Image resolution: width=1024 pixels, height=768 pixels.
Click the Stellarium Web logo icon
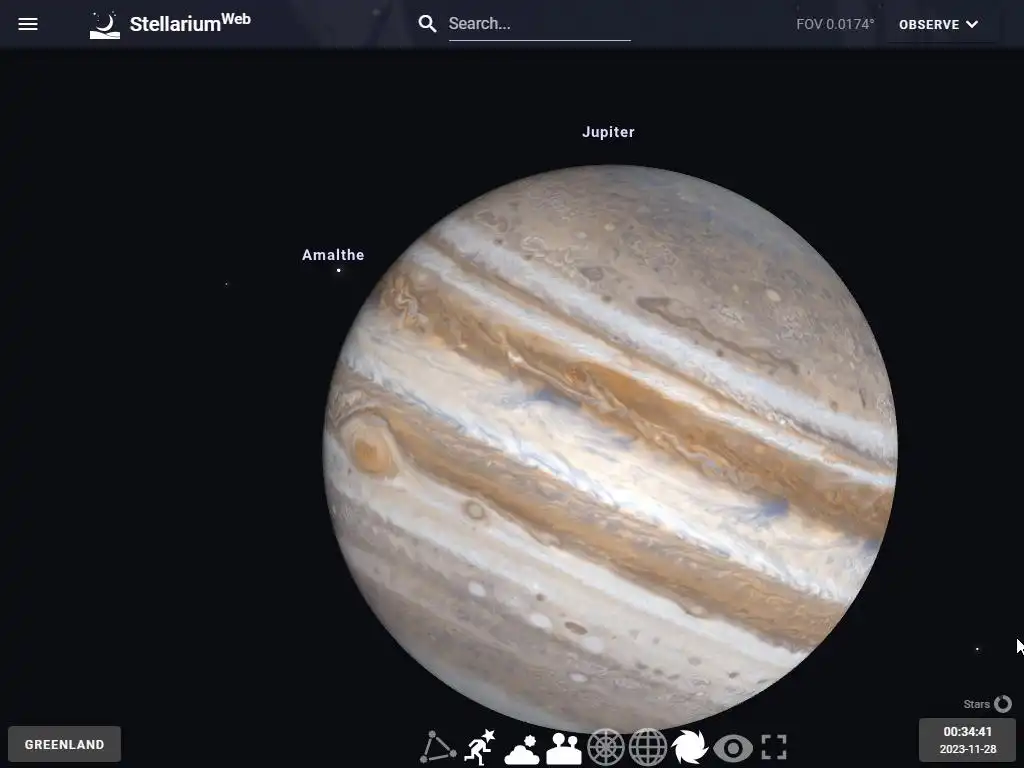104,25
